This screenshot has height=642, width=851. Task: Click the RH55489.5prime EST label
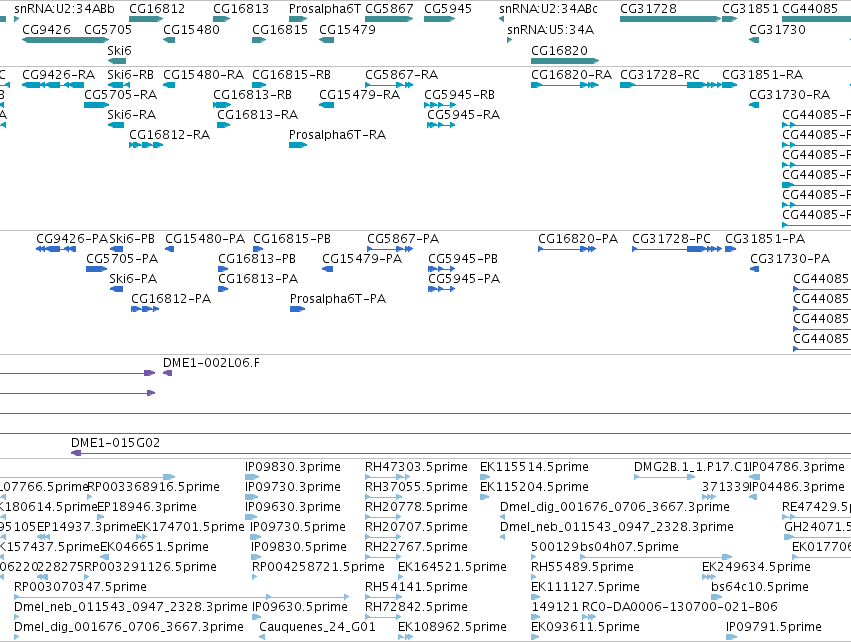[582, 567]
